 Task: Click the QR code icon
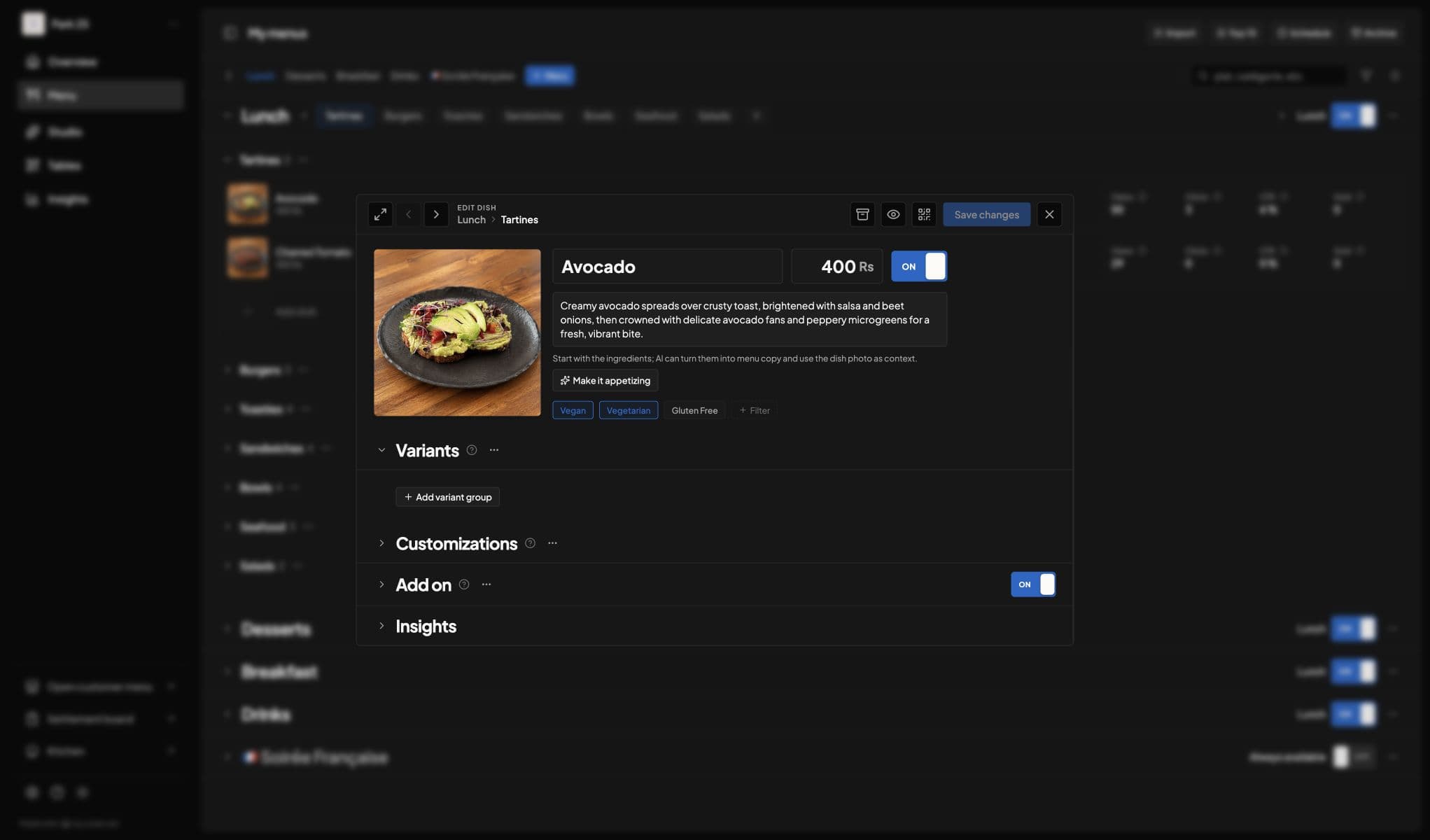[924, 214]
